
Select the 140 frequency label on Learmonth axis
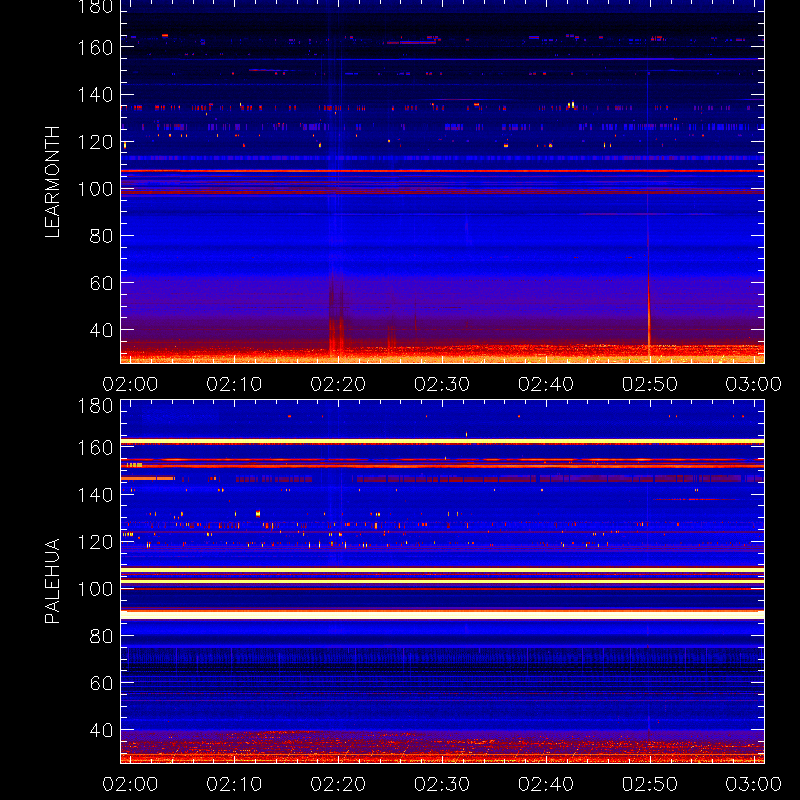pos(95,94)
